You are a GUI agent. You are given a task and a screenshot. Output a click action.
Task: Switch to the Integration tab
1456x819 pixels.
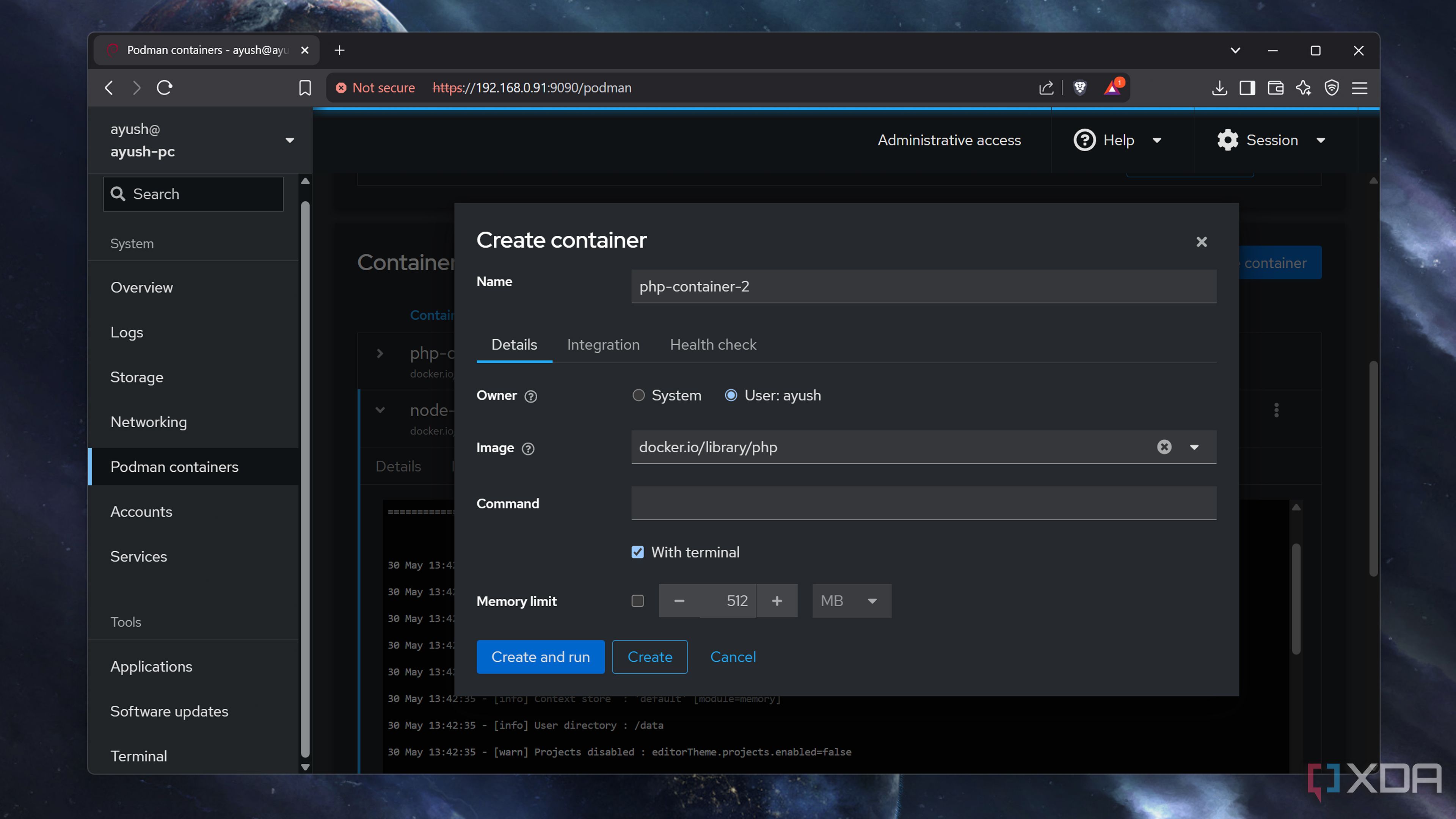coord(603,345)
